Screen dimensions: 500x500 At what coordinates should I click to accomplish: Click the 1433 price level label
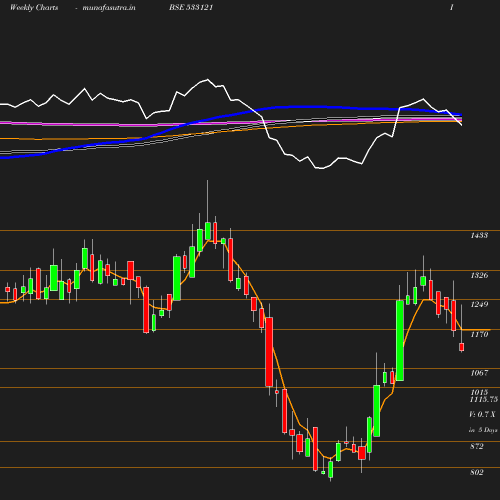[479, 235]
